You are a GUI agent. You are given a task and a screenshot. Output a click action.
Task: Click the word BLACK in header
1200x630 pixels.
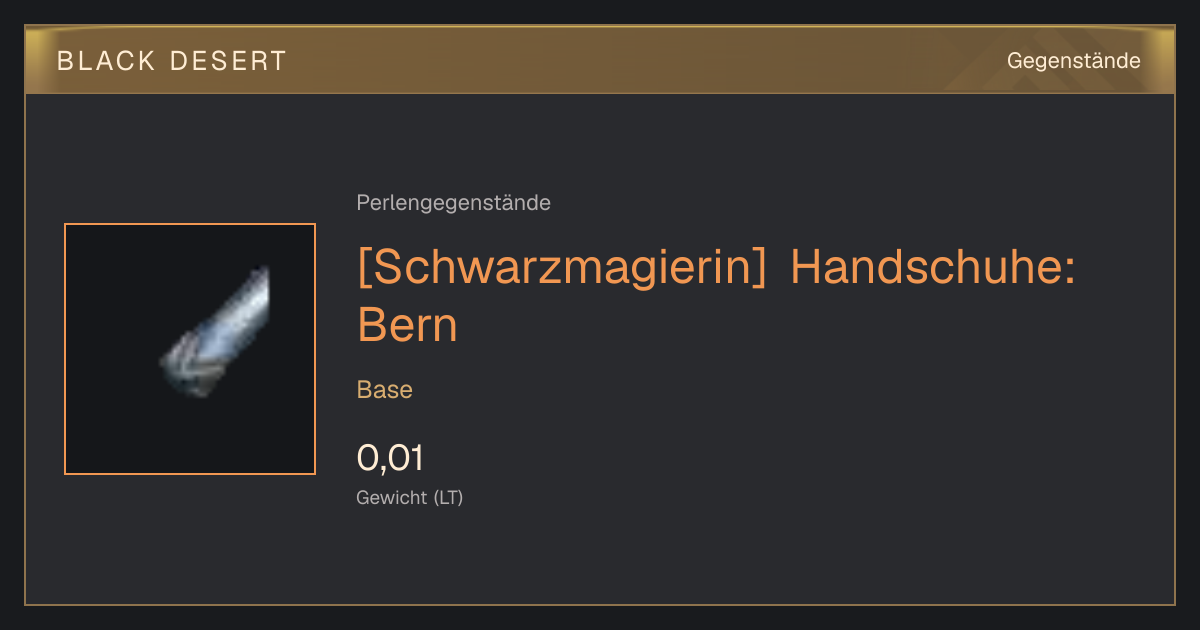click(106, 61)
